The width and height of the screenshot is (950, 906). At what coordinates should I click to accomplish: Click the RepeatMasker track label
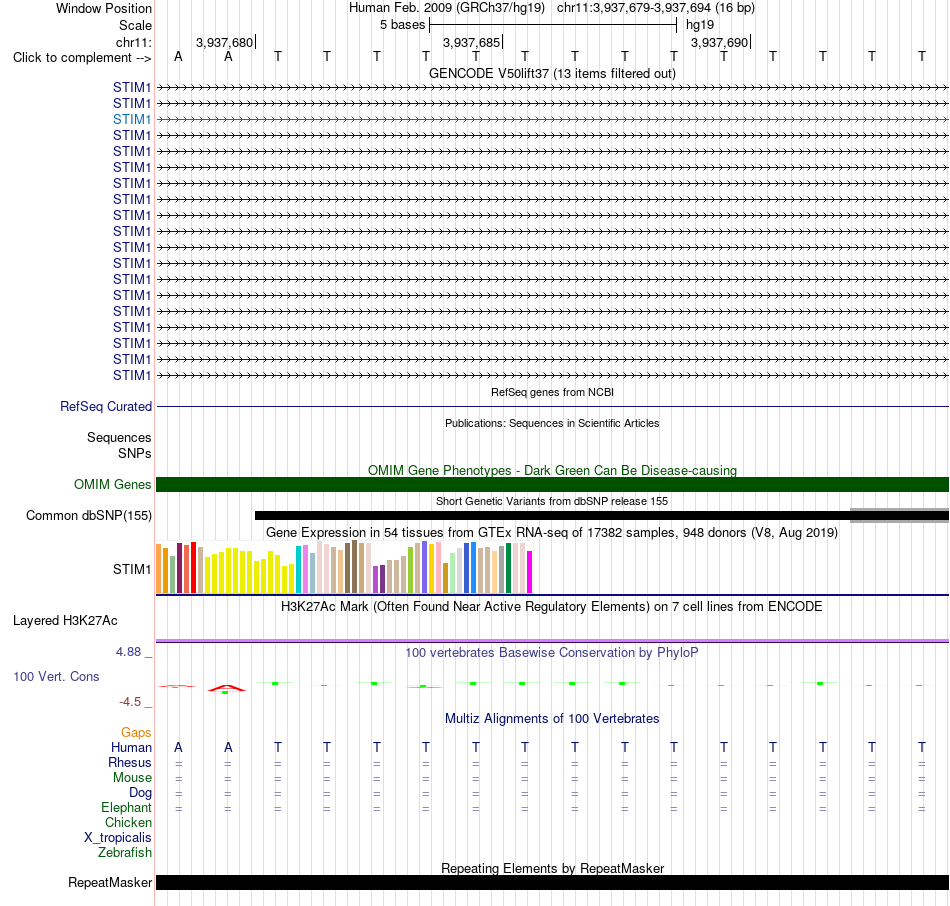[110, 882]
